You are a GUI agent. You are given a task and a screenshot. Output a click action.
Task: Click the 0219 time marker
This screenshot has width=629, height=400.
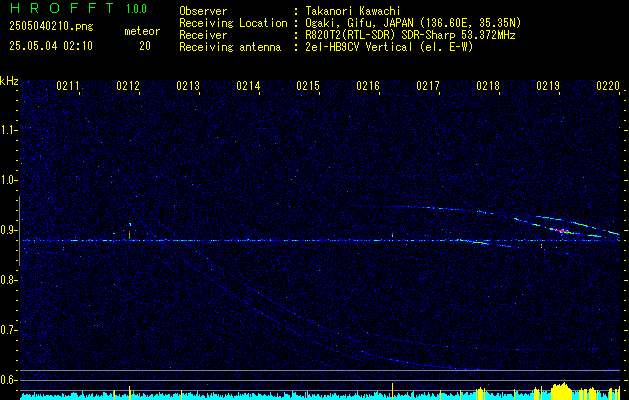point(548,86)
